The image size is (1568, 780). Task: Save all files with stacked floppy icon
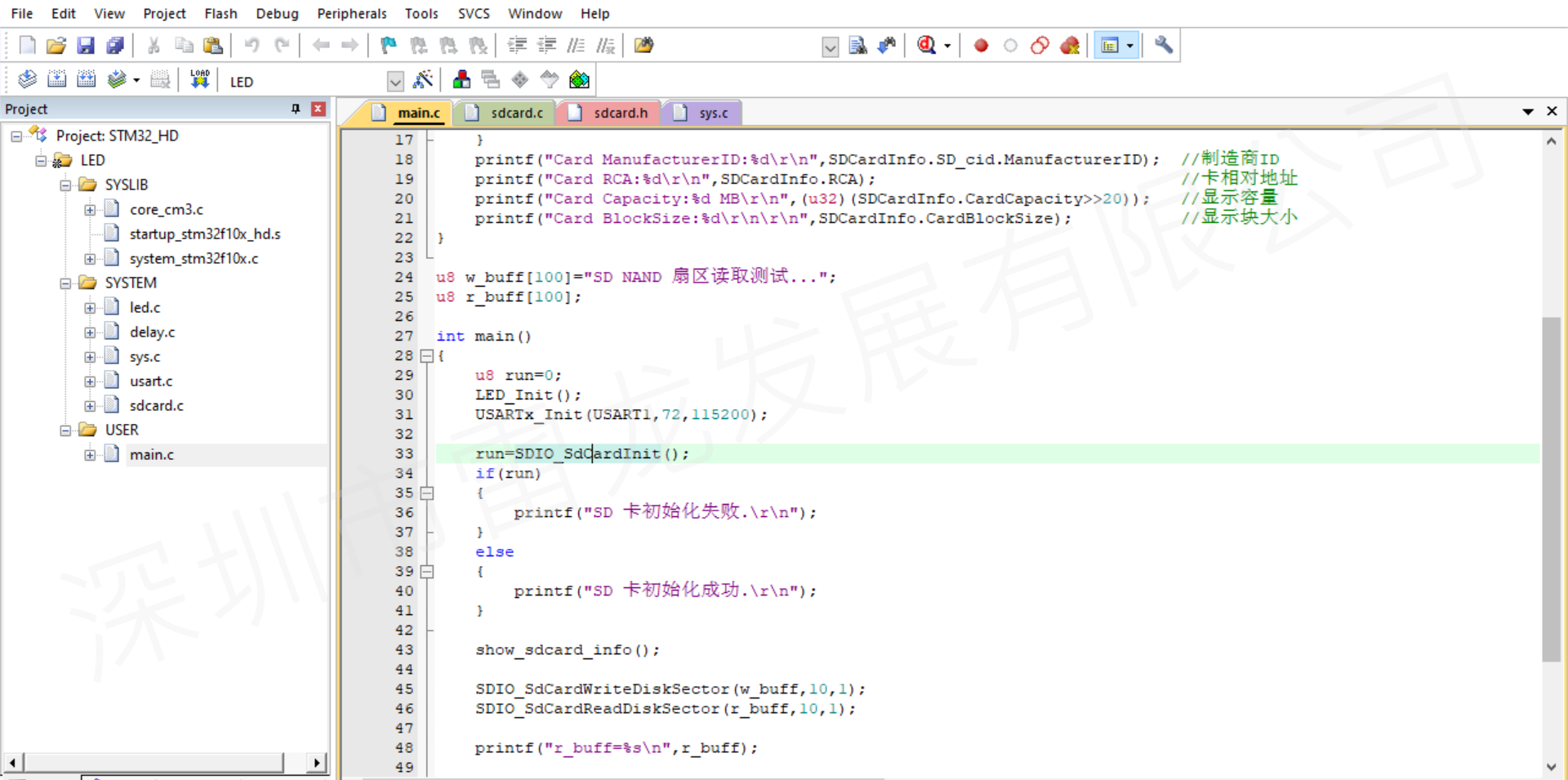tap(115, 46)
